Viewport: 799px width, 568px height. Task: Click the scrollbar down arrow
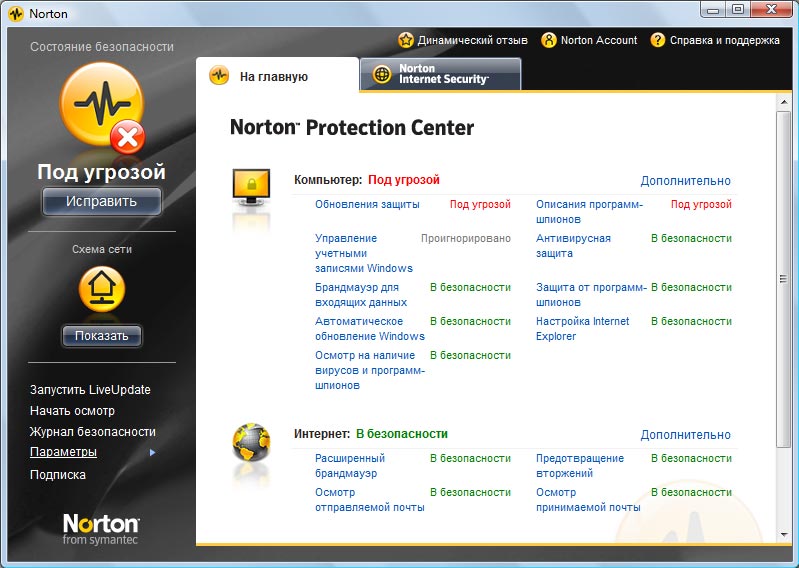784,535
